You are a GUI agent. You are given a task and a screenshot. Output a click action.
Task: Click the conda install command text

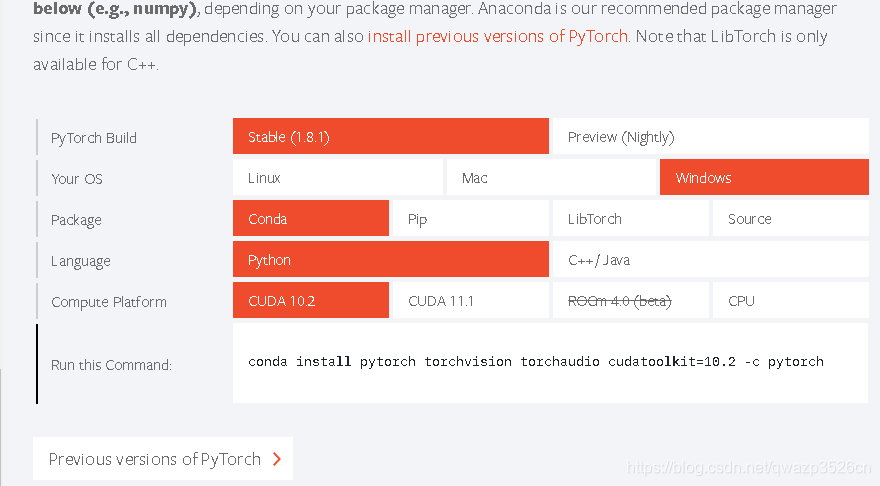(x=536, y=361)
